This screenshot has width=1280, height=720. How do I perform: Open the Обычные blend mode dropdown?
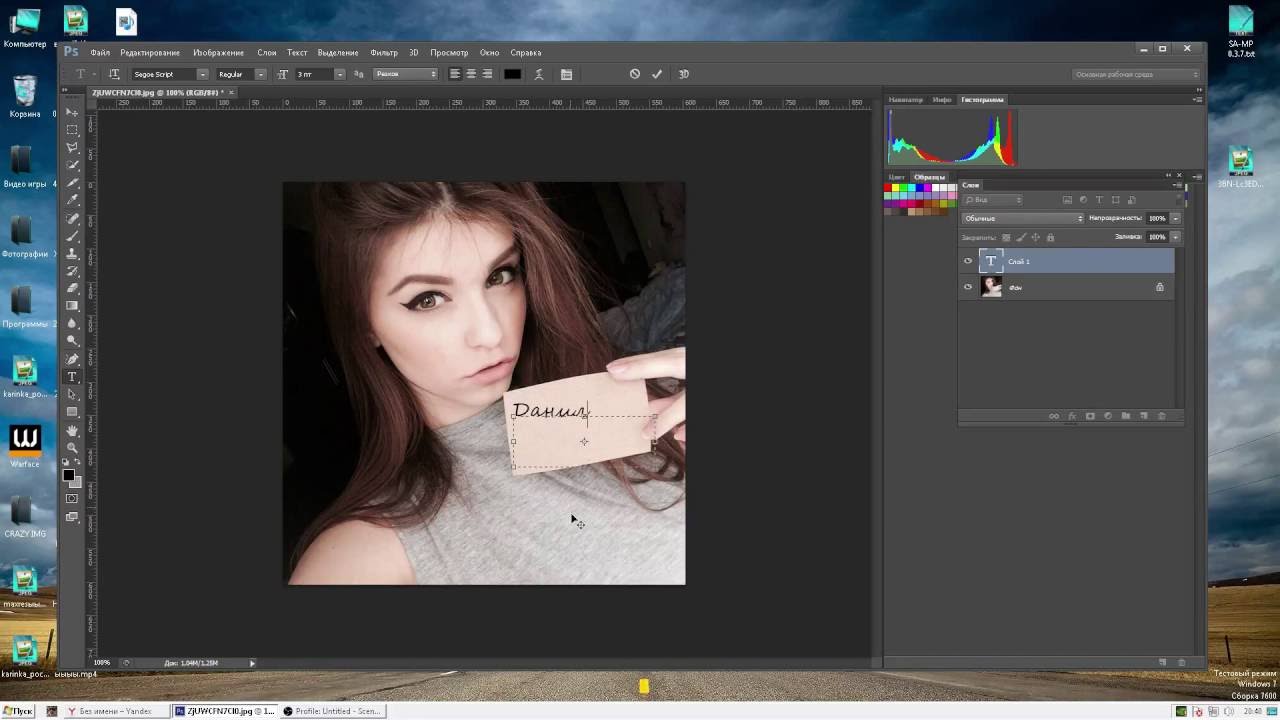1023,218
